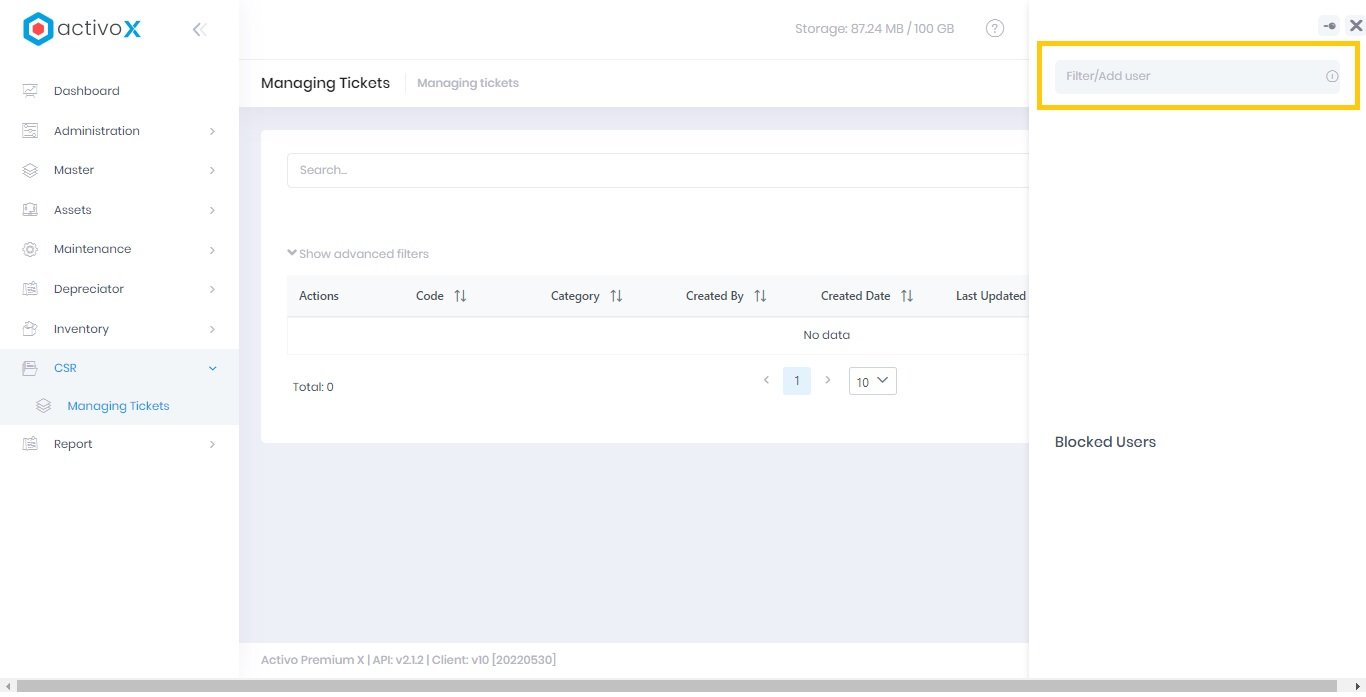The image size is (1366, 697).
Task: Click the activoX logo icon
Action: [38, 29]
